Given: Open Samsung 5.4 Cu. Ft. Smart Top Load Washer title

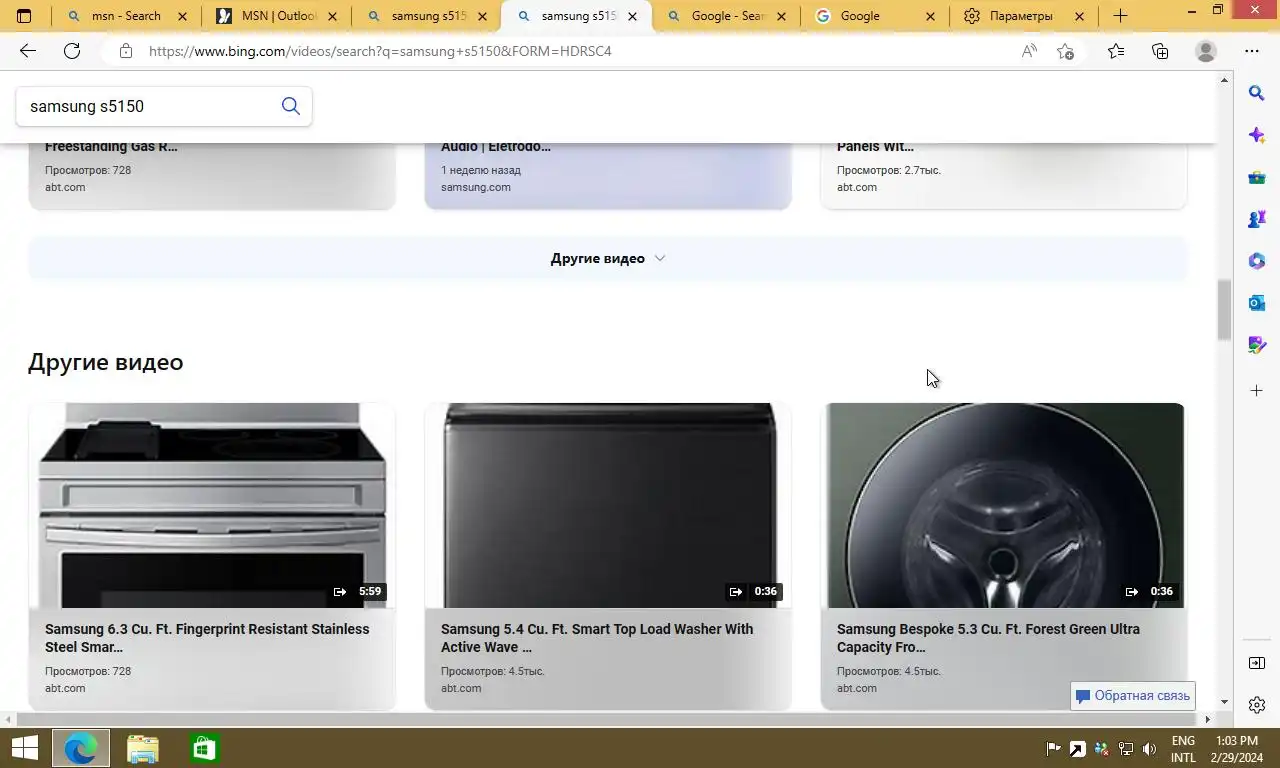Looking at the screenshot, I should (597, 638).
